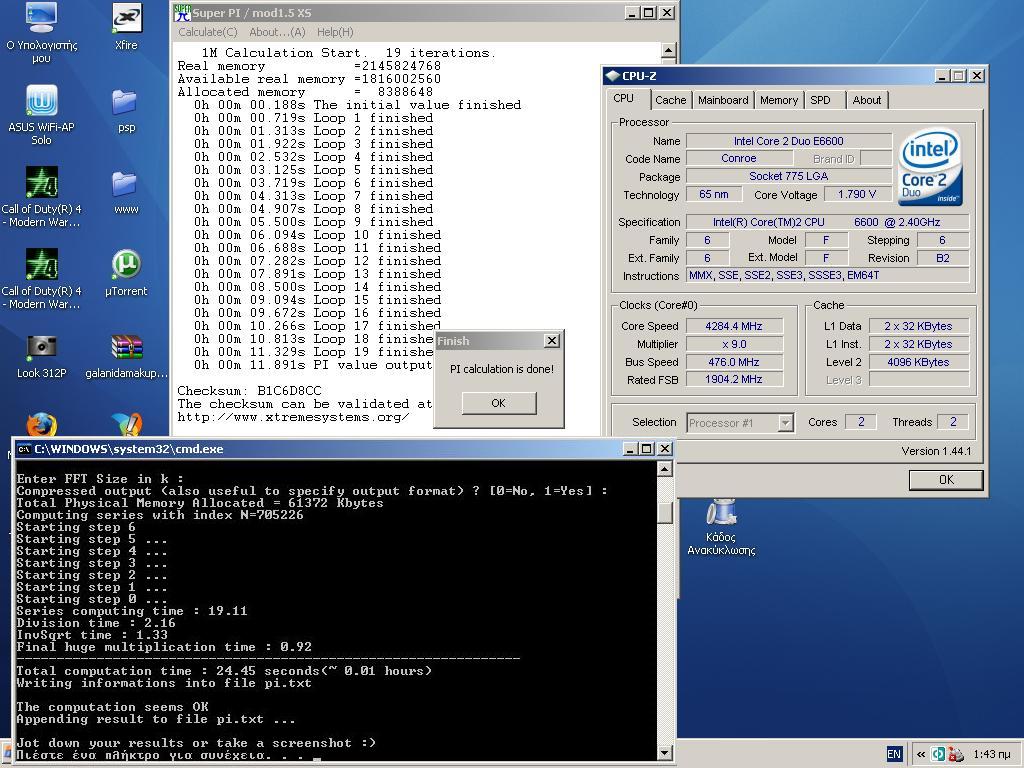
Task: Click the Core Voltage field 1.790 V
Action: [857, 195]
